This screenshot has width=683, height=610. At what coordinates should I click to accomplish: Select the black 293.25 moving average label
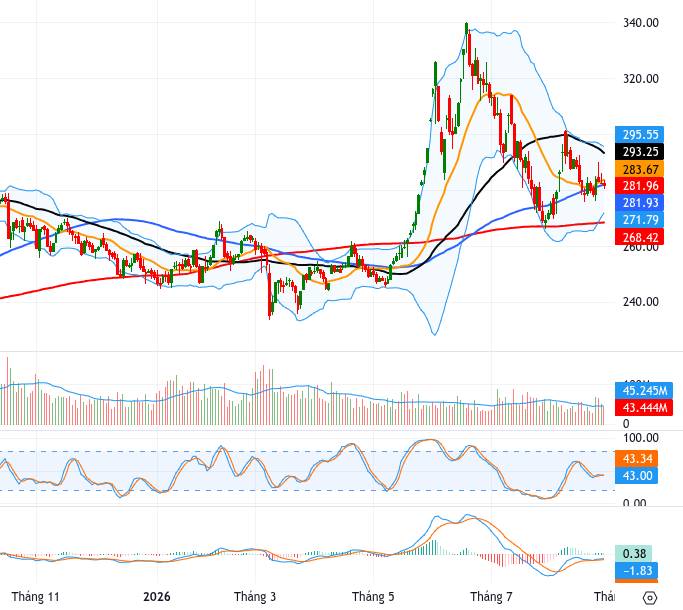639,152
